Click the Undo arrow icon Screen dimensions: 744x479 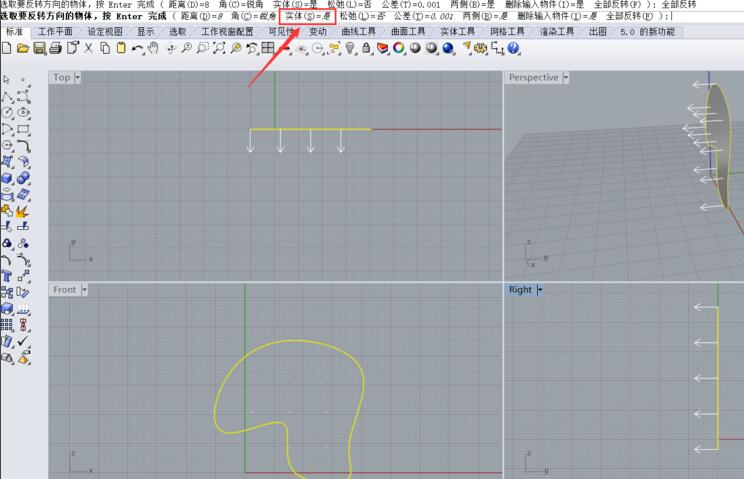(138, 48)
